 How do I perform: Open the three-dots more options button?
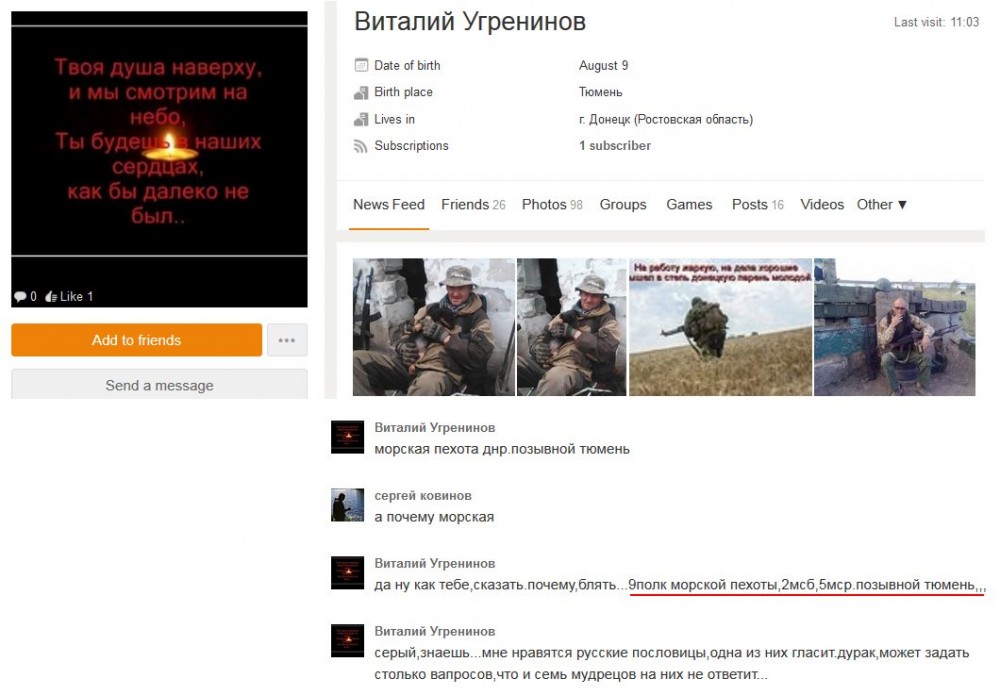point(287,340)
